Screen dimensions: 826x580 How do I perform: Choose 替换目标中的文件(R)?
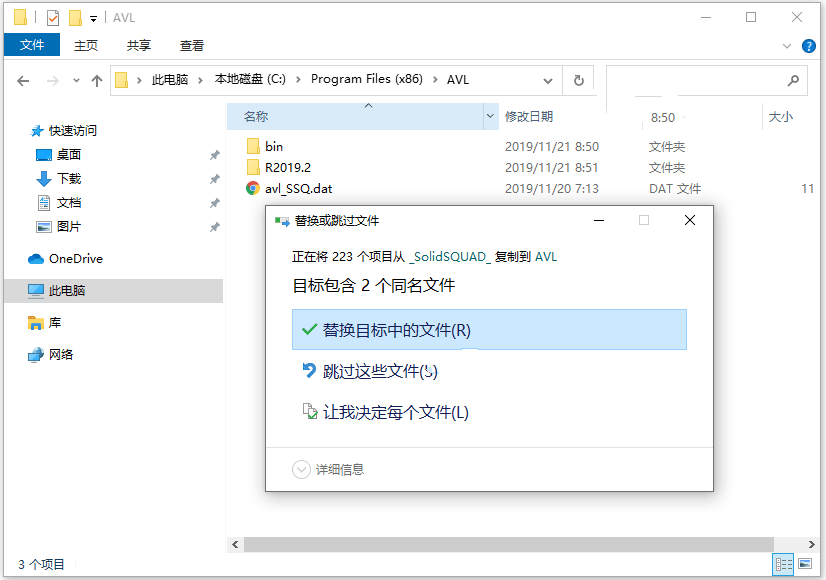pos(489,330)
